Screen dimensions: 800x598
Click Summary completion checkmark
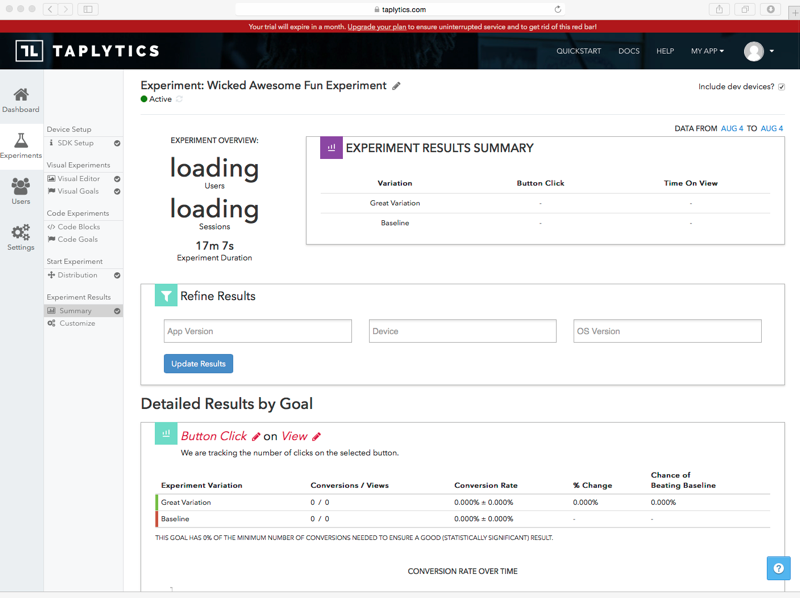(117, 311)
